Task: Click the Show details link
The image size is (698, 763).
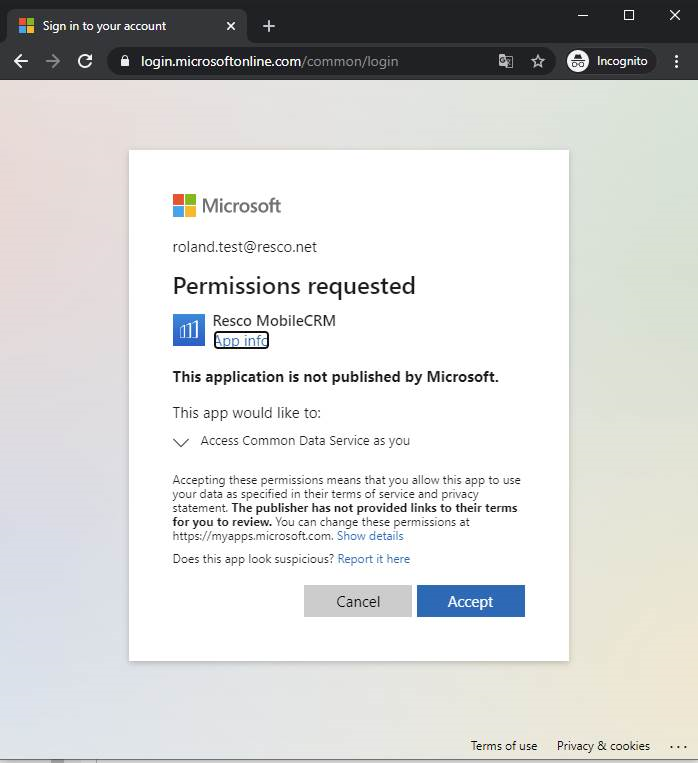Action: click(x=370, y=536)
